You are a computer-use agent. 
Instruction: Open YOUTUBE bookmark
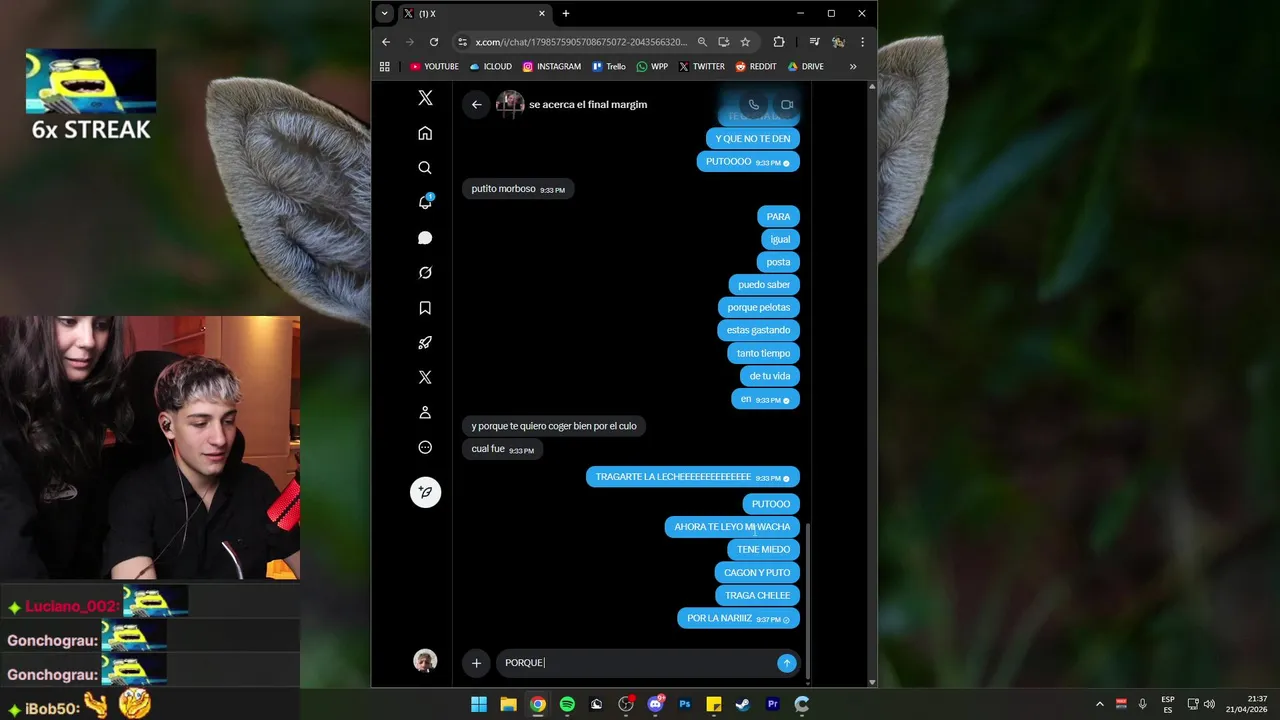(434, 67)
